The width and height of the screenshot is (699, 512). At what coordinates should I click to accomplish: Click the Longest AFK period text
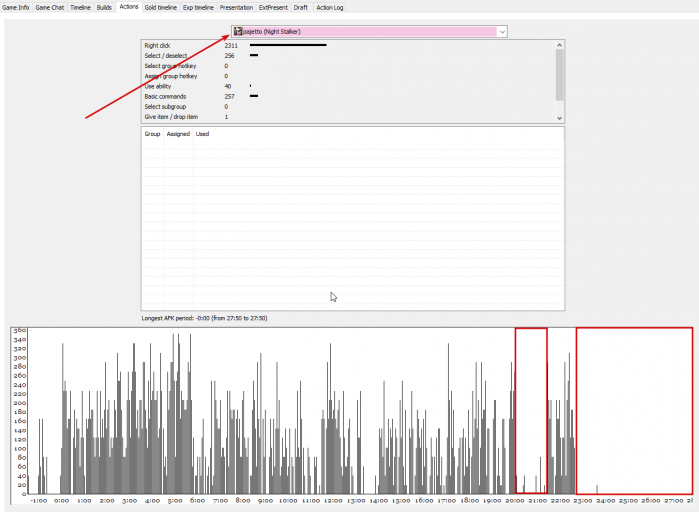(x=205, y=318)
